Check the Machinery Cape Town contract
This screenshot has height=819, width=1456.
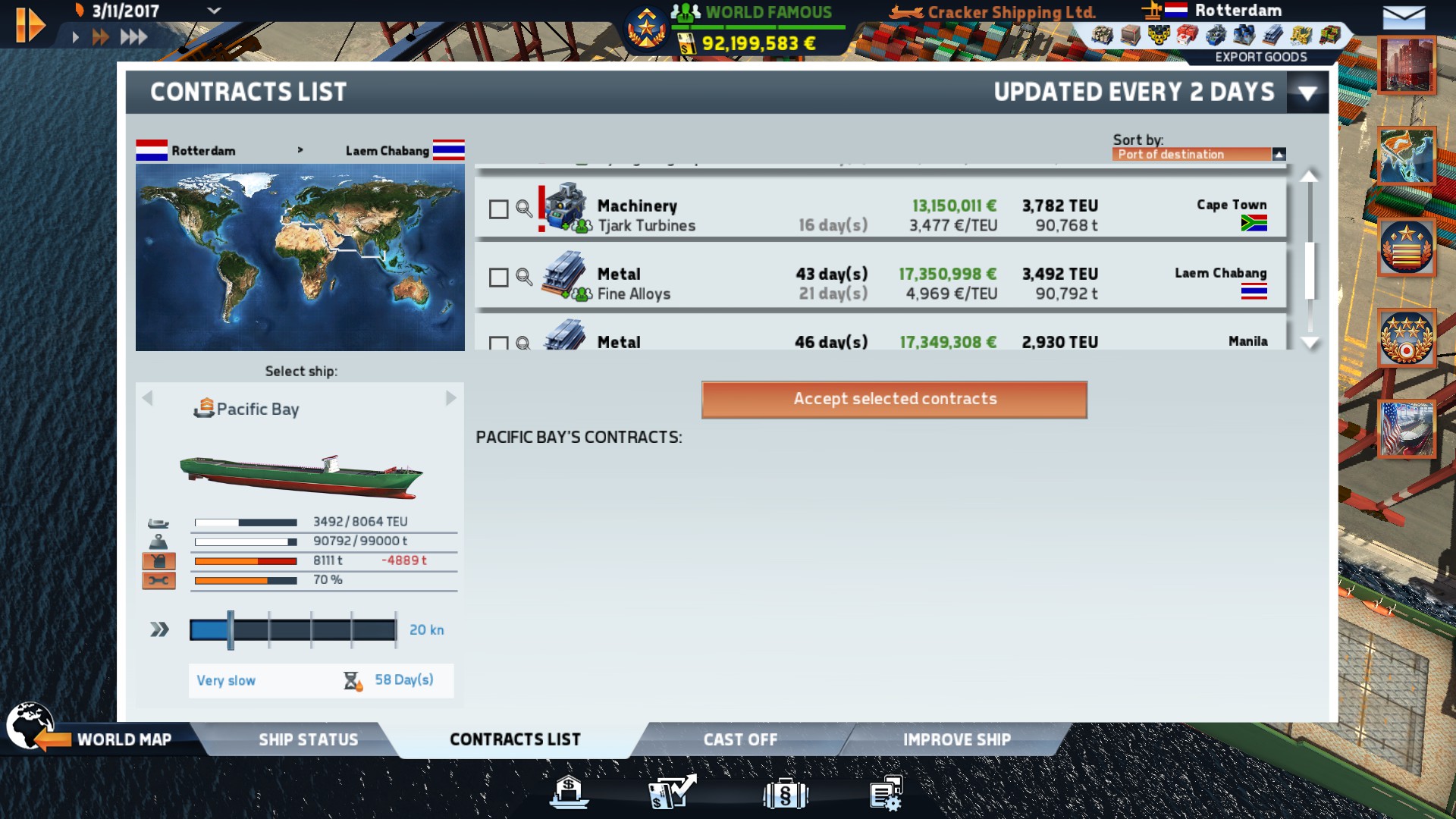[x=498, y=209]
